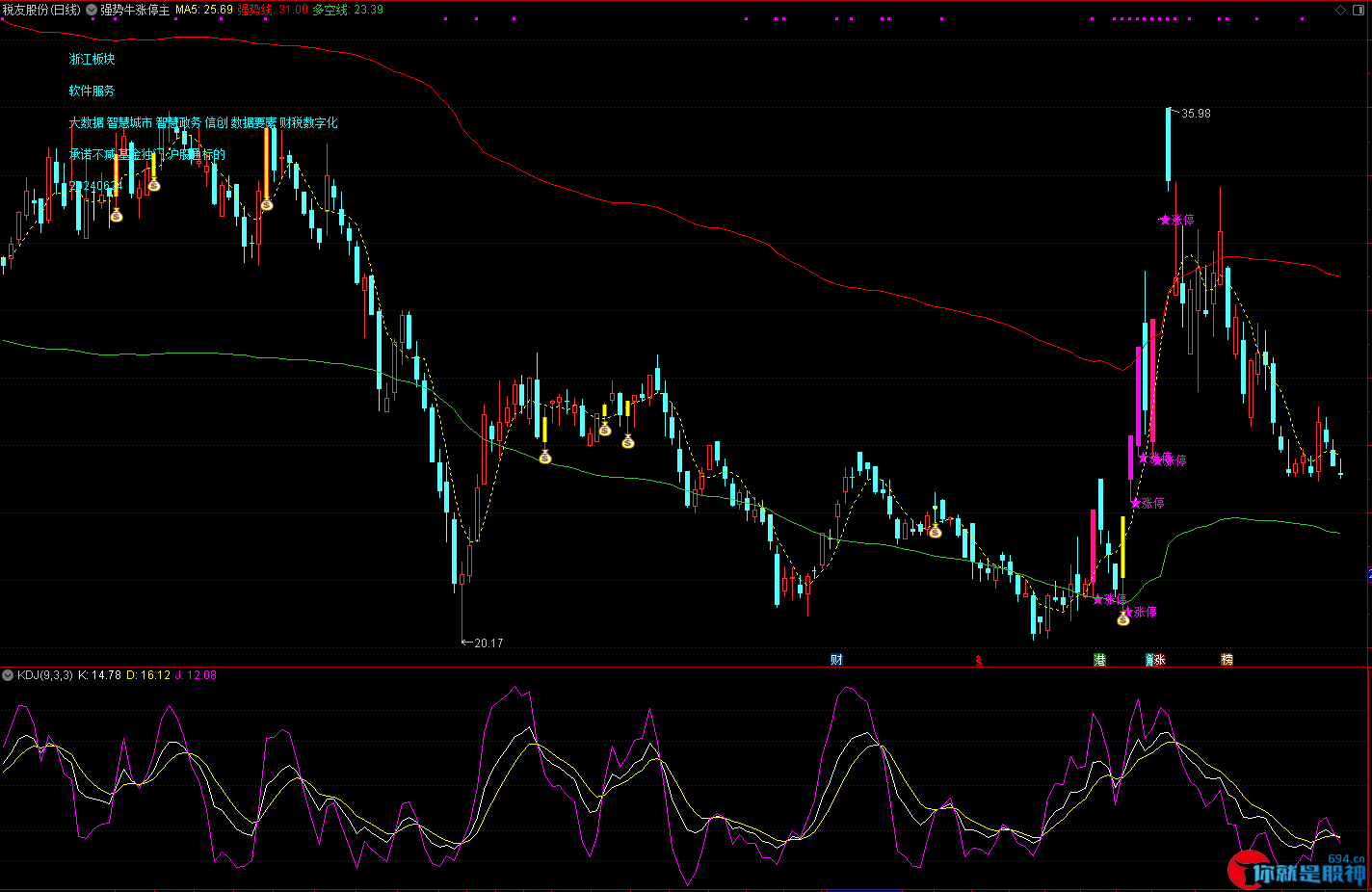The width and height of the screenshot is (1372, 892).
Task: Open the KDJ(9,3,3) indicator dropdown arrow
Action: (x=9, y=675)
